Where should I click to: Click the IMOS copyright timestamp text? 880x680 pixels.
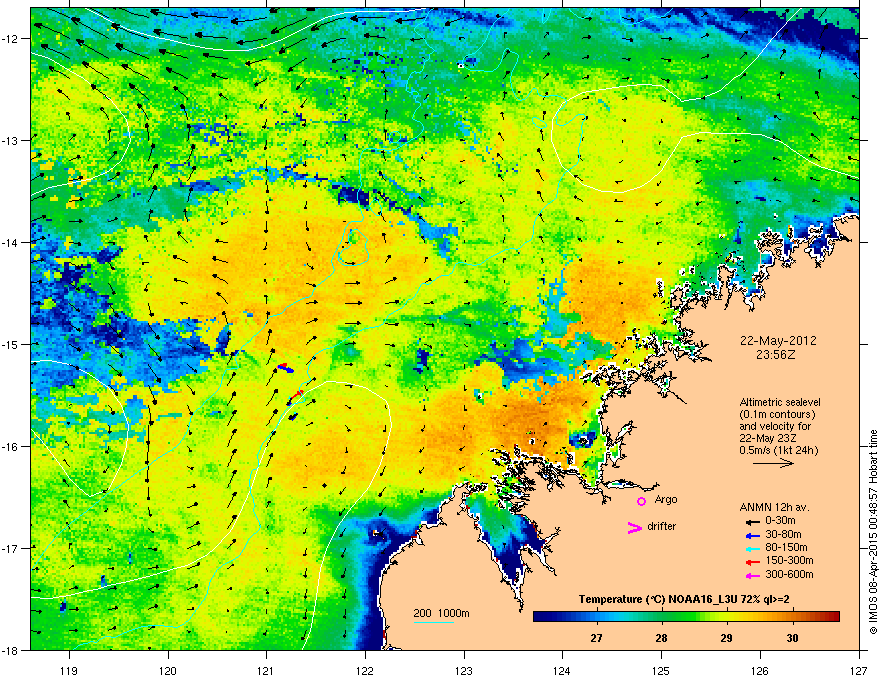(873, 532)
